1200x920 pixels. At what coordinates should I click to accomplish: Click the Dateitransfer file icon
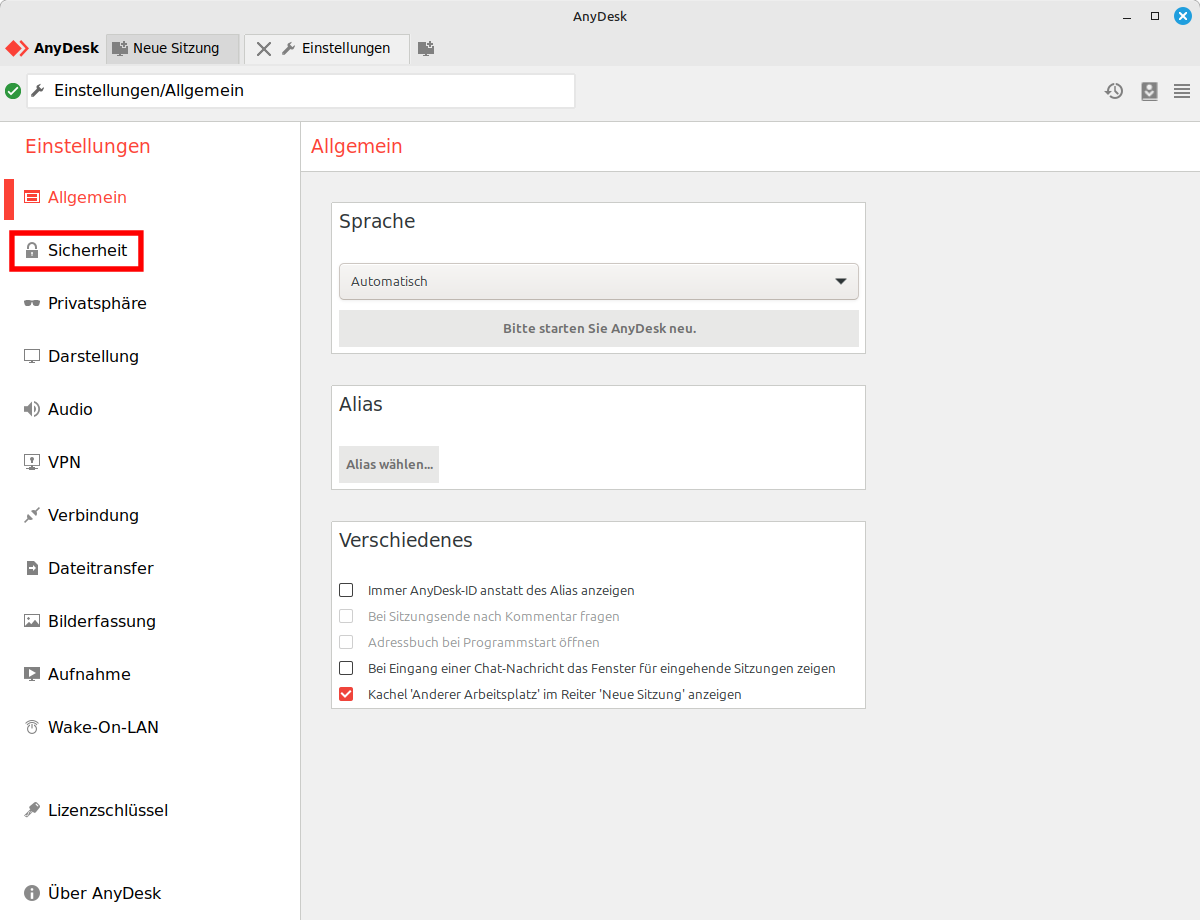[32, 568]
